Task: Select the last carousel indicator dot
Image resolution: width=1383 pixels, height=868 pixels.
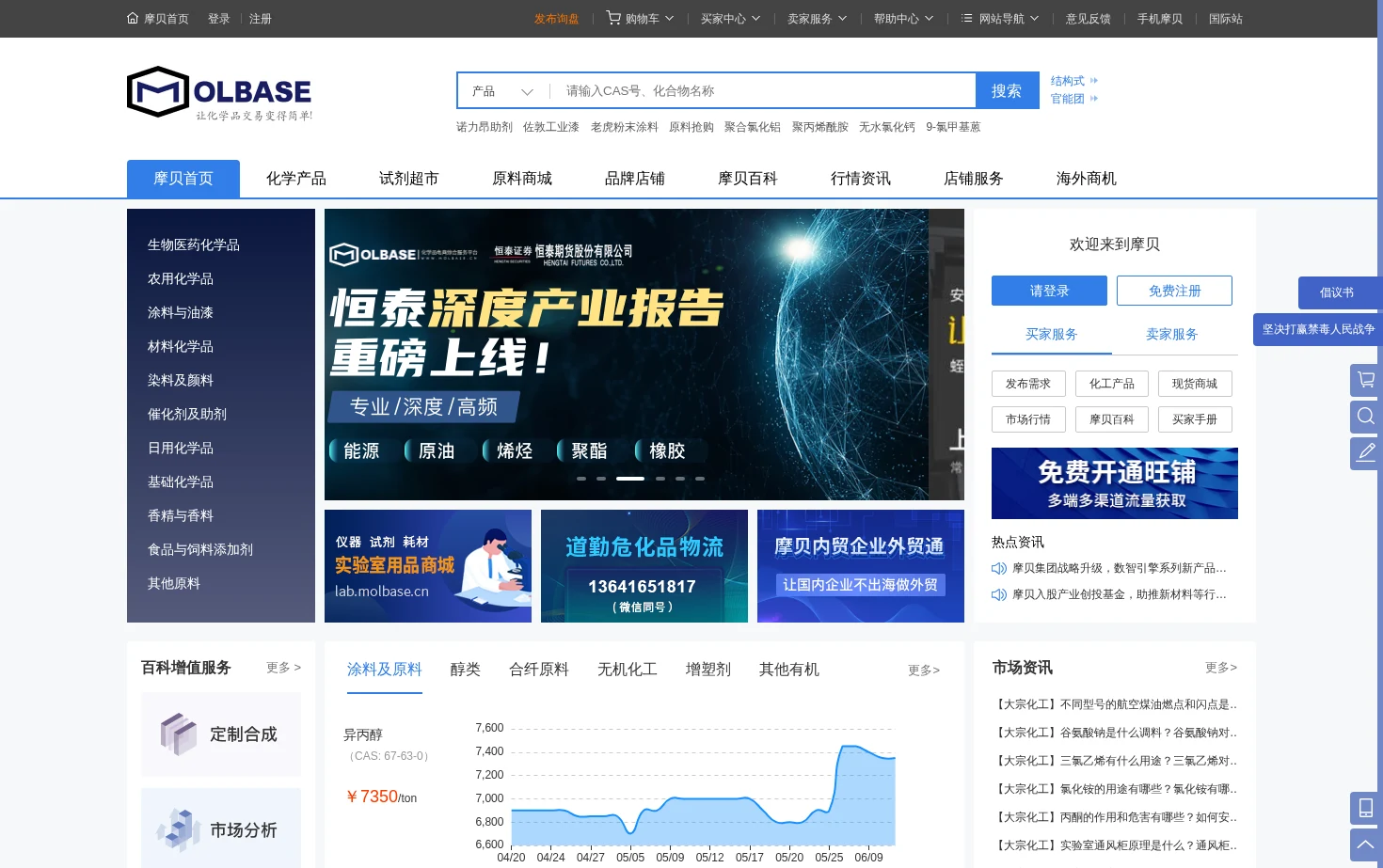Action: tap(700, 479)
